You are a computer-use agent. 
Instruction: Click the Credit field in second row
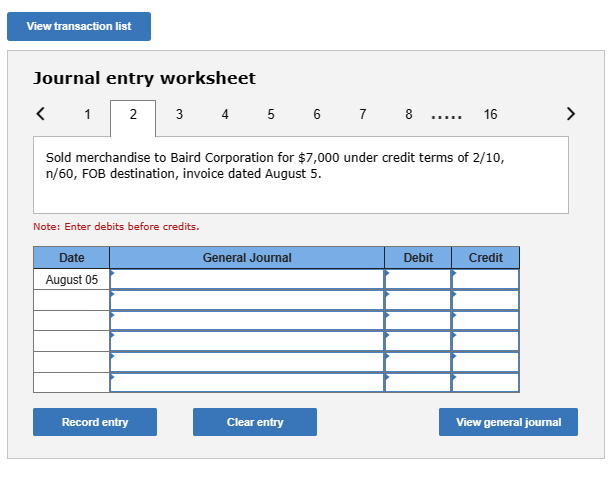[486, 300]
